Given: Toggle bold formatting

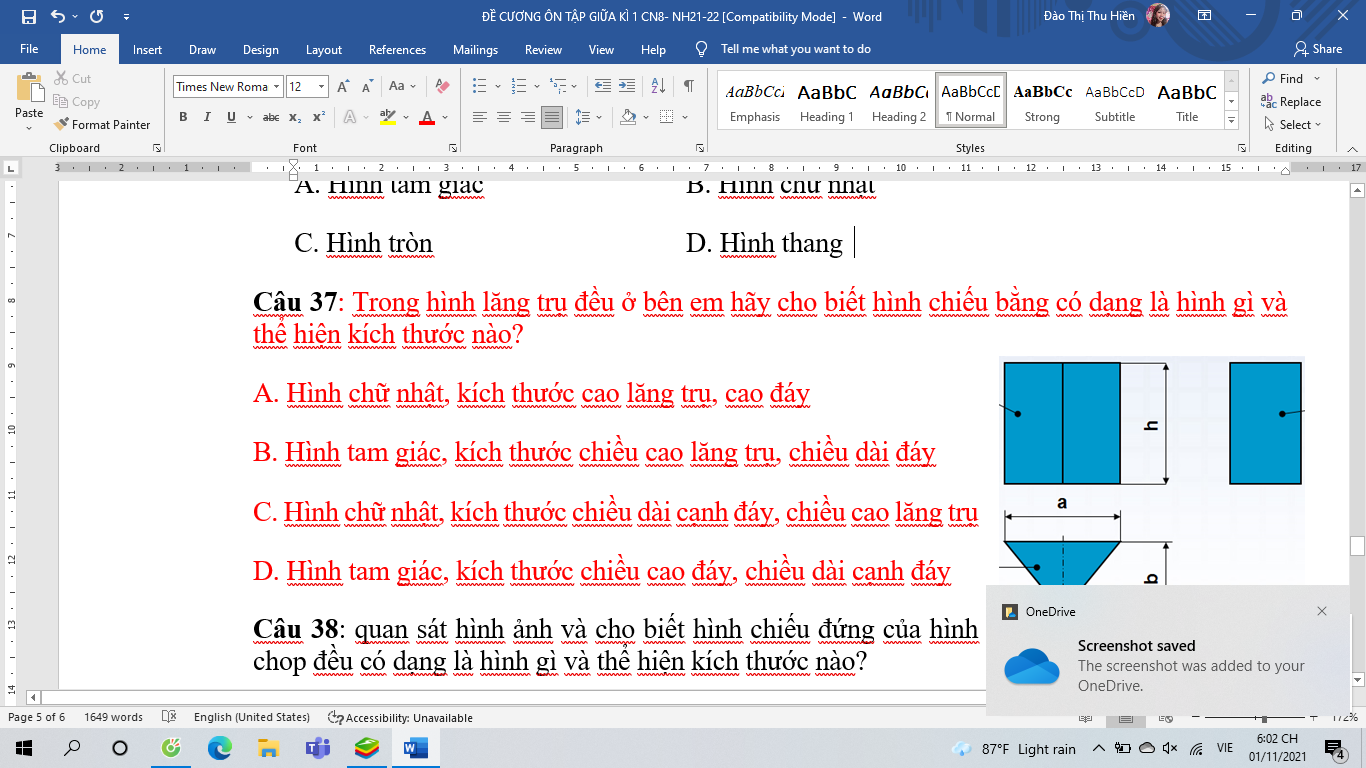Looking at the screenshot, I should (x=183, y=117).
